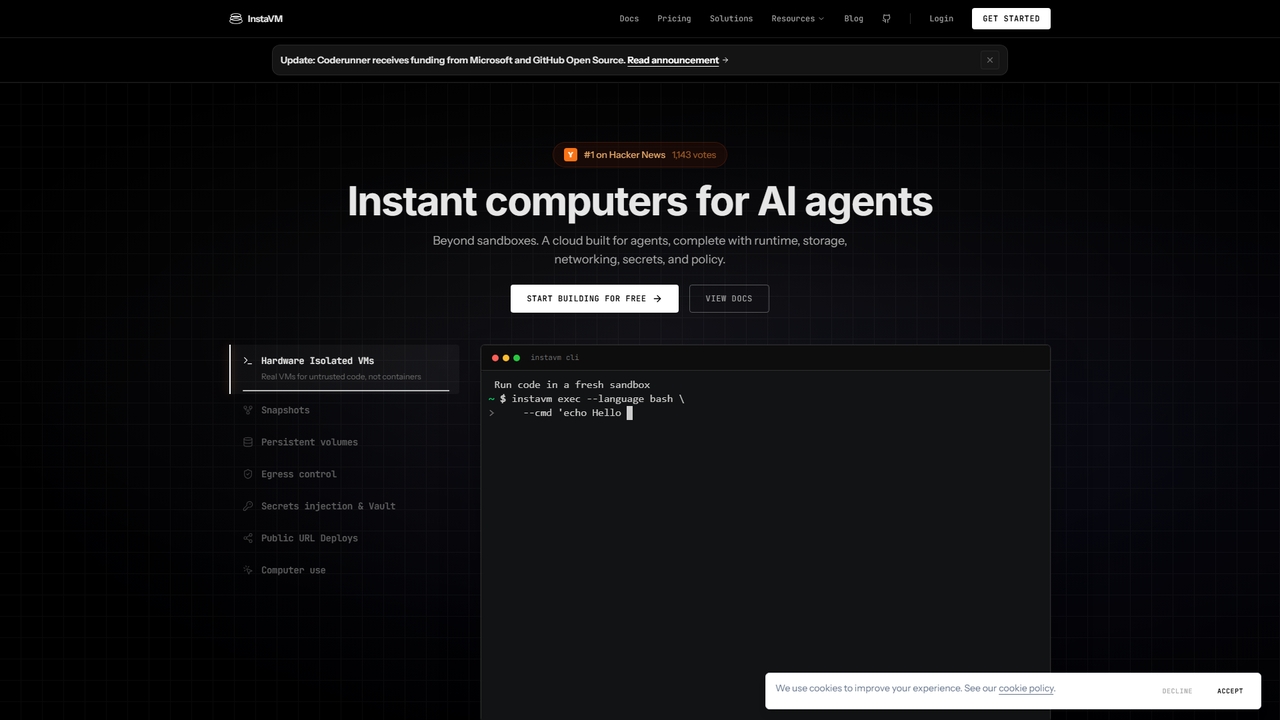This screenshot has height=720, width=1280.
Task: Click 'Run code in a fresh sandbox' line
Action: coord(572,385)
